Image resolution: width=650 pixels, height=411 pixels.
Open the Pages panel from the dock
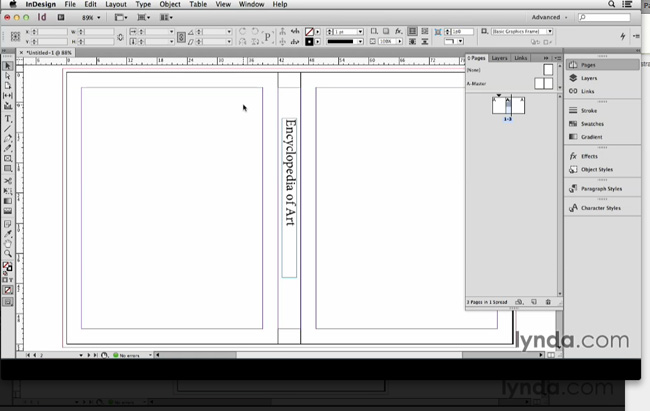click(603, 65)
